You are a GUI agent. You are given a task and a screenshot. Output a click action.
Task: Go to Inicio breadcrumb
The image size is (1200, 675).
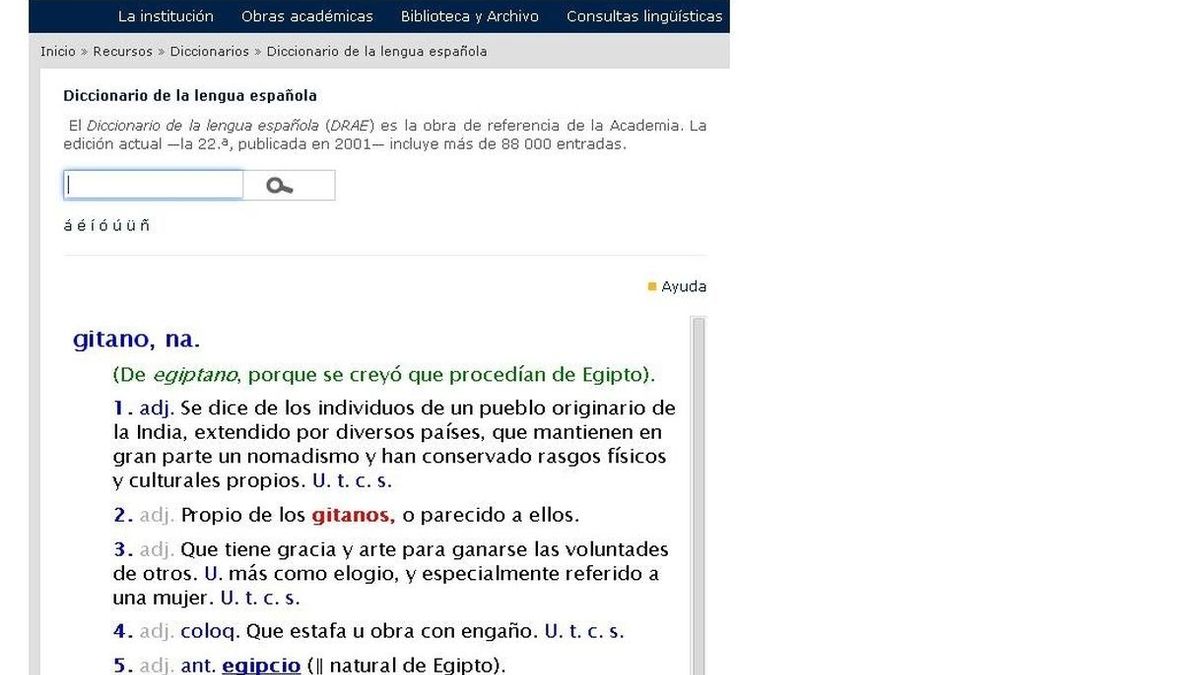coord(58,51)
